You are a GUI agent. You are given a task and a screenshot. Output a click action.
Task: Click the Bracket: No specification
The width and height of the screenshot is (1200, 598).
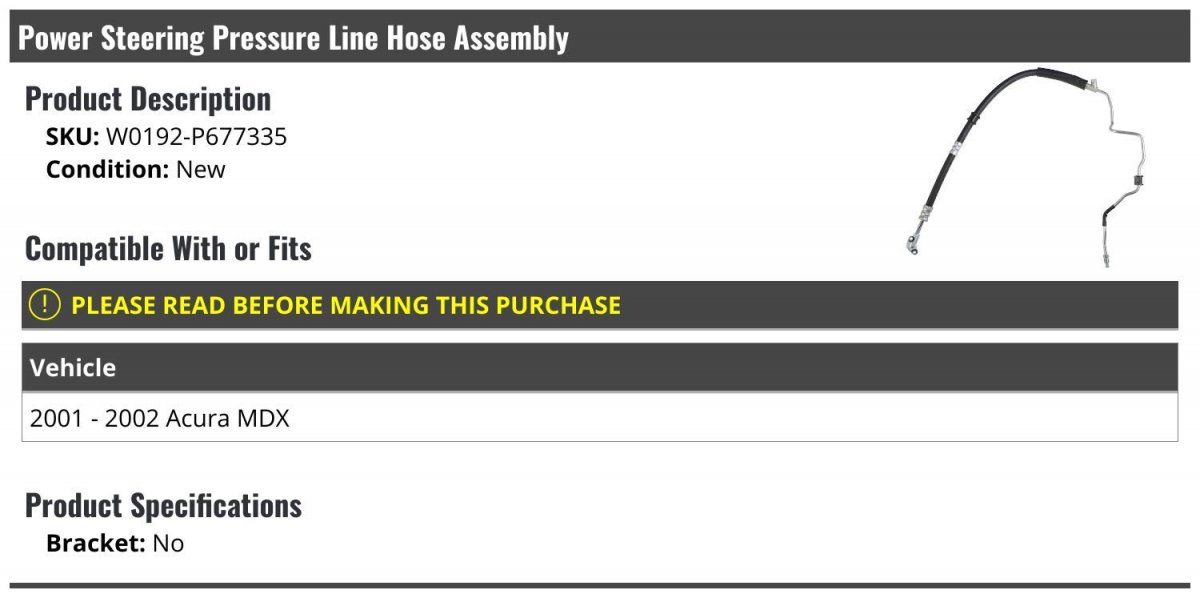[x=115, y=544]
